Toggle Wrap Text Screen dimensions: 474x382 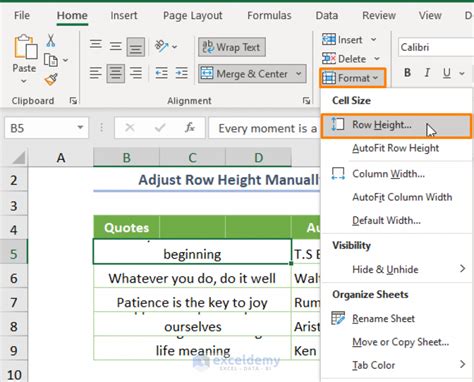click(232, 47)
